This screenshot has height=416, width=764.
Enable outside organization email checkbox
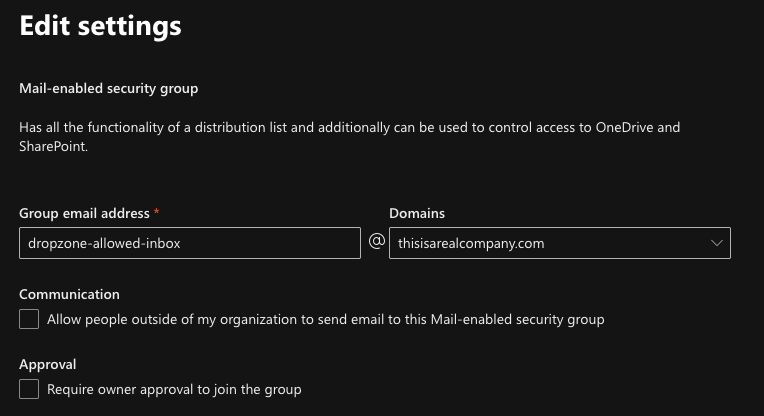pos(30,319)
